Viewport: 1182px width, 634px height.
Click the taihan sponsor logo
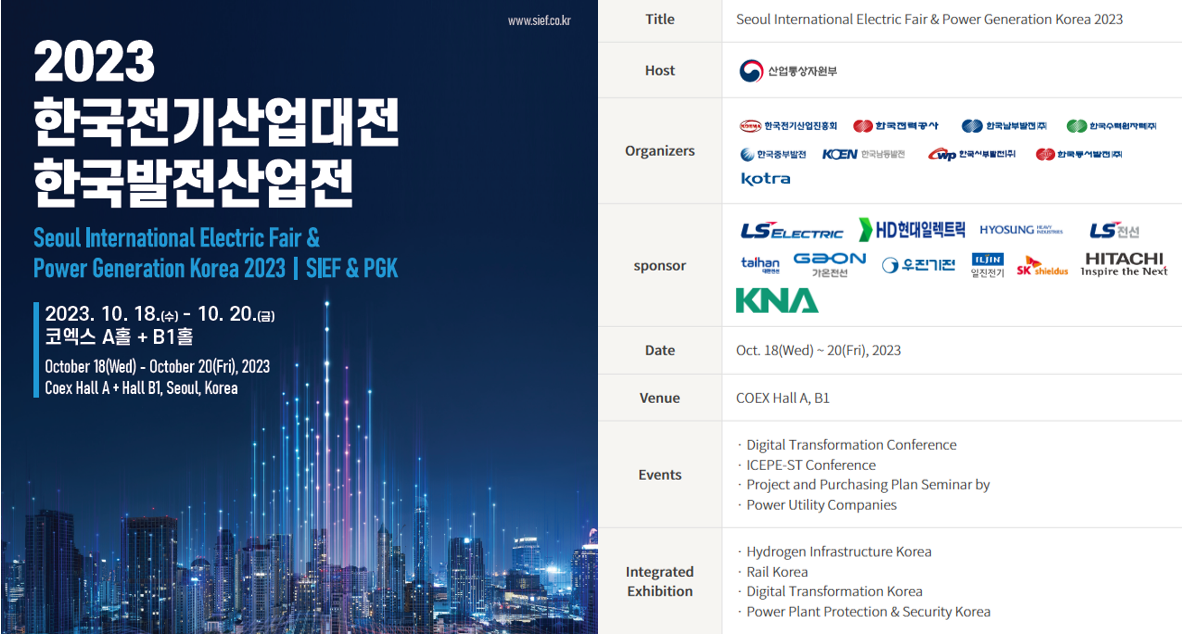760,264
